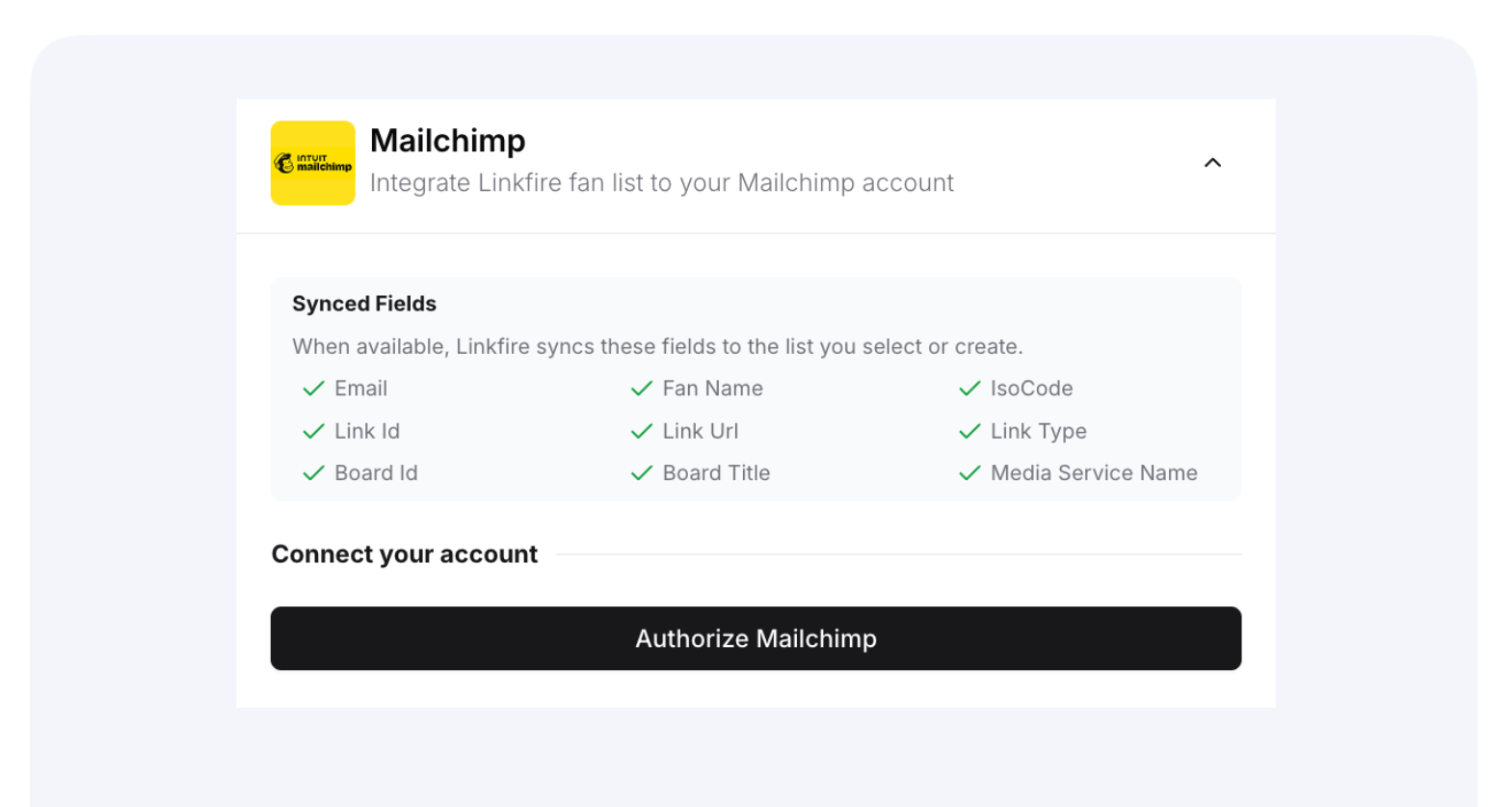Image resolution: width=1512 pixels, height=807 pixels.
Task: Click the Media Service Name field label
Action: (x=1094, y=473)
